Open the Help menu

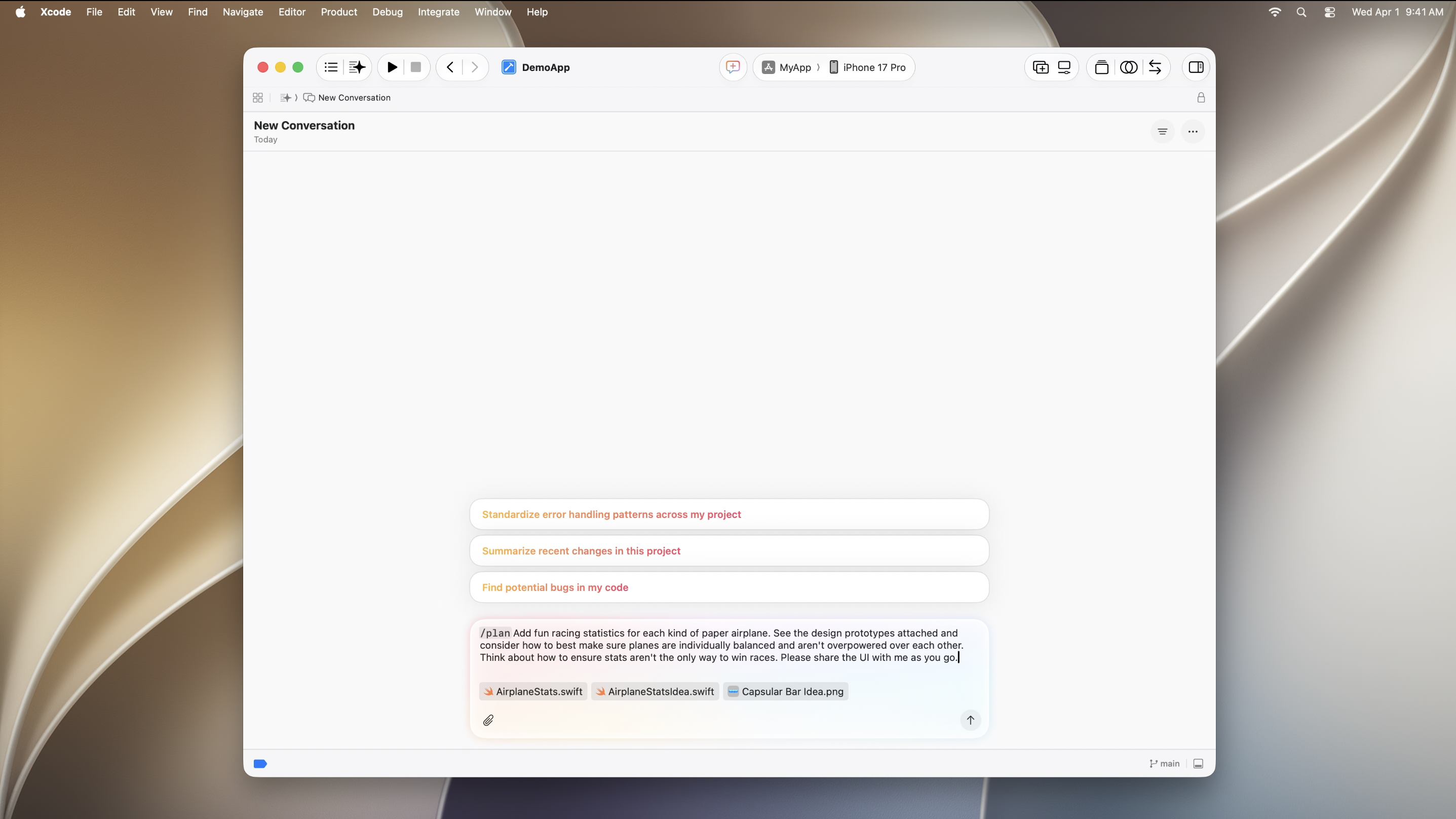point(538,12)
